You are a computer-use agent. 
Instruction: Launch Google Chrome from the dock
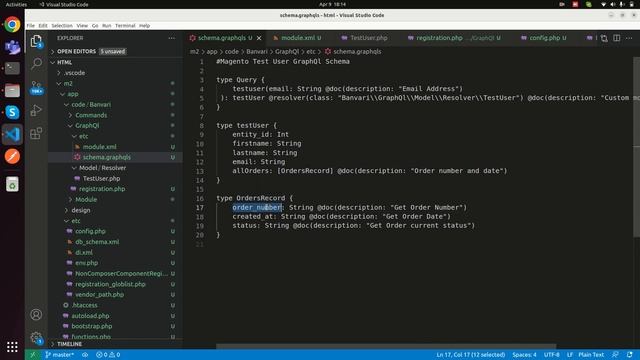coord(12,24)
